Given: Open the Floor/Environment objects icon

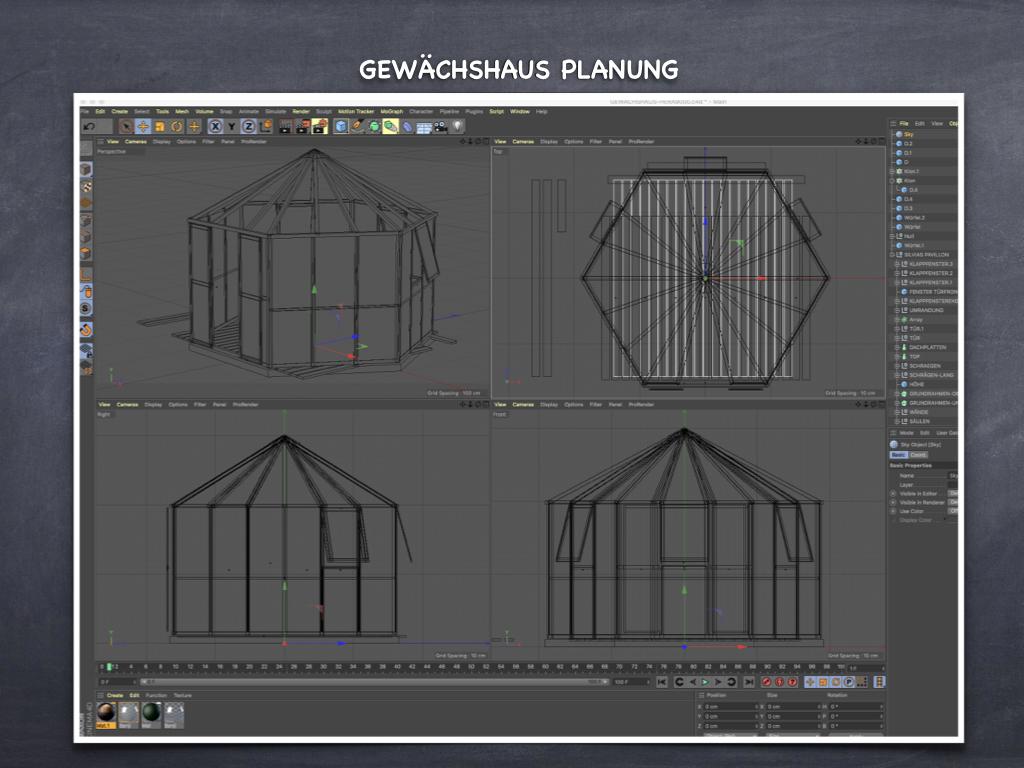Looking at the screenshot, I should pos(424,126).
